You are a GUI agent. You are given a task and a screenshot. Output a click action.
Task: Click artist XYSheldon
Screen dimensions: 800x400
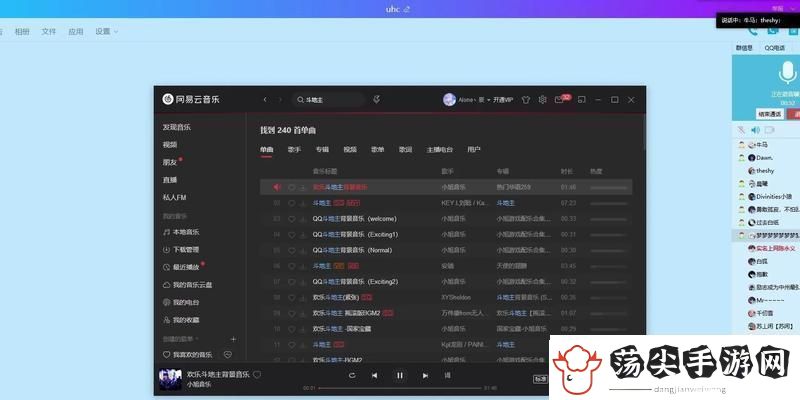coord(456,297)
